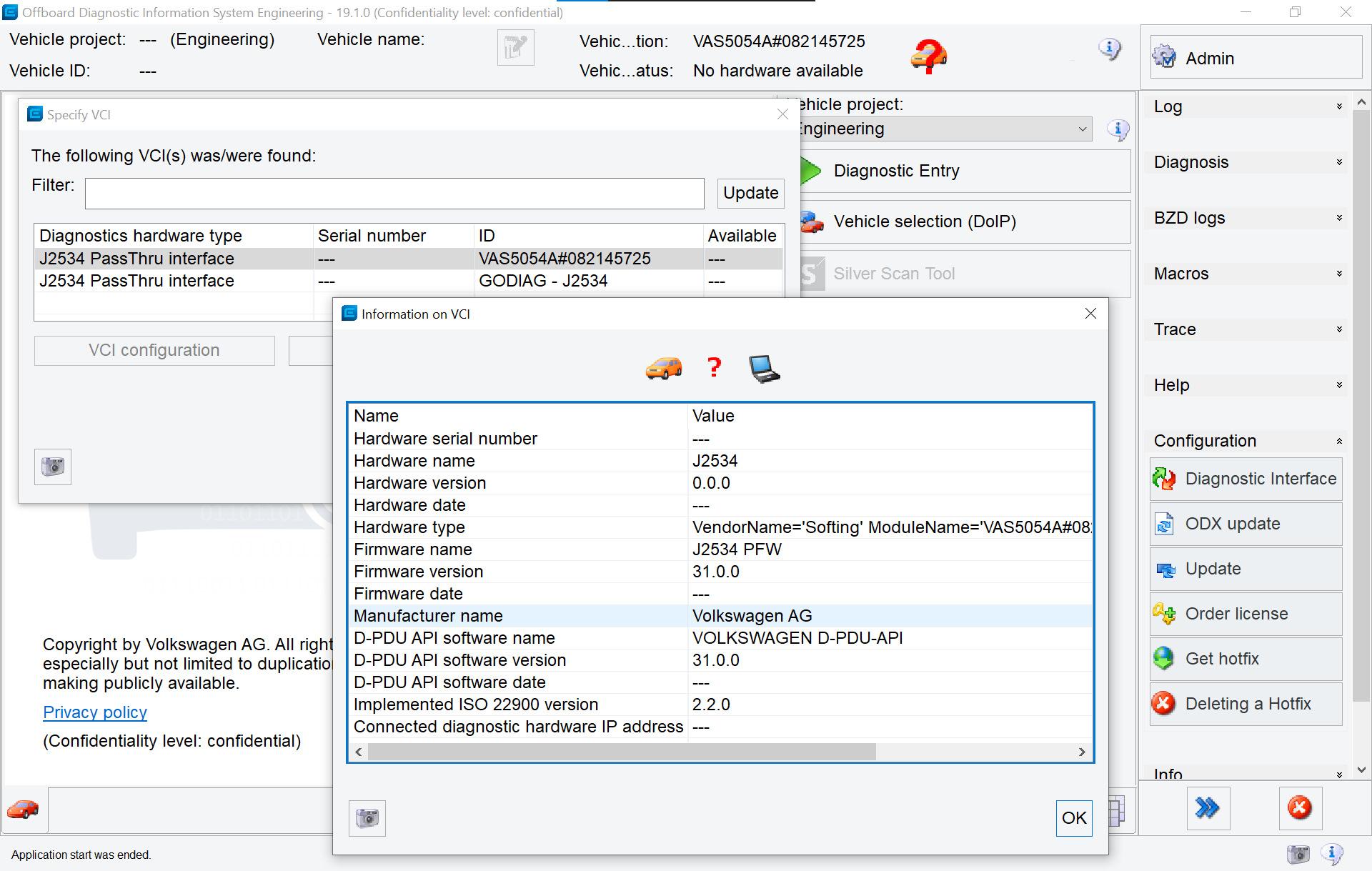Click the sidebar scroll up arrow
Screen dimensions: 1372x871
tap(1361, 102)
